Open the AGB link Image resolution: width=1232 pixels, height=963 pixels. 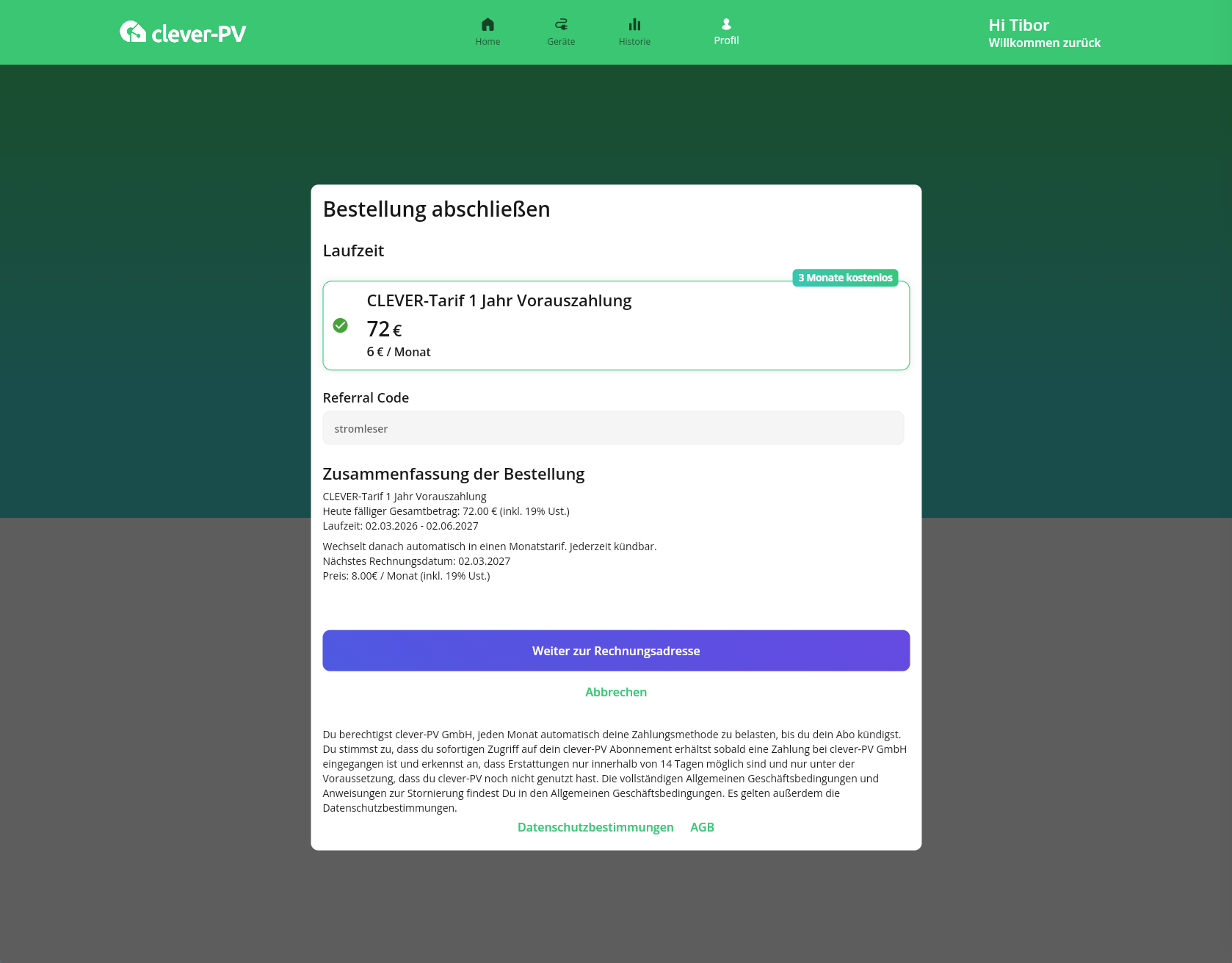pos(702,827)
